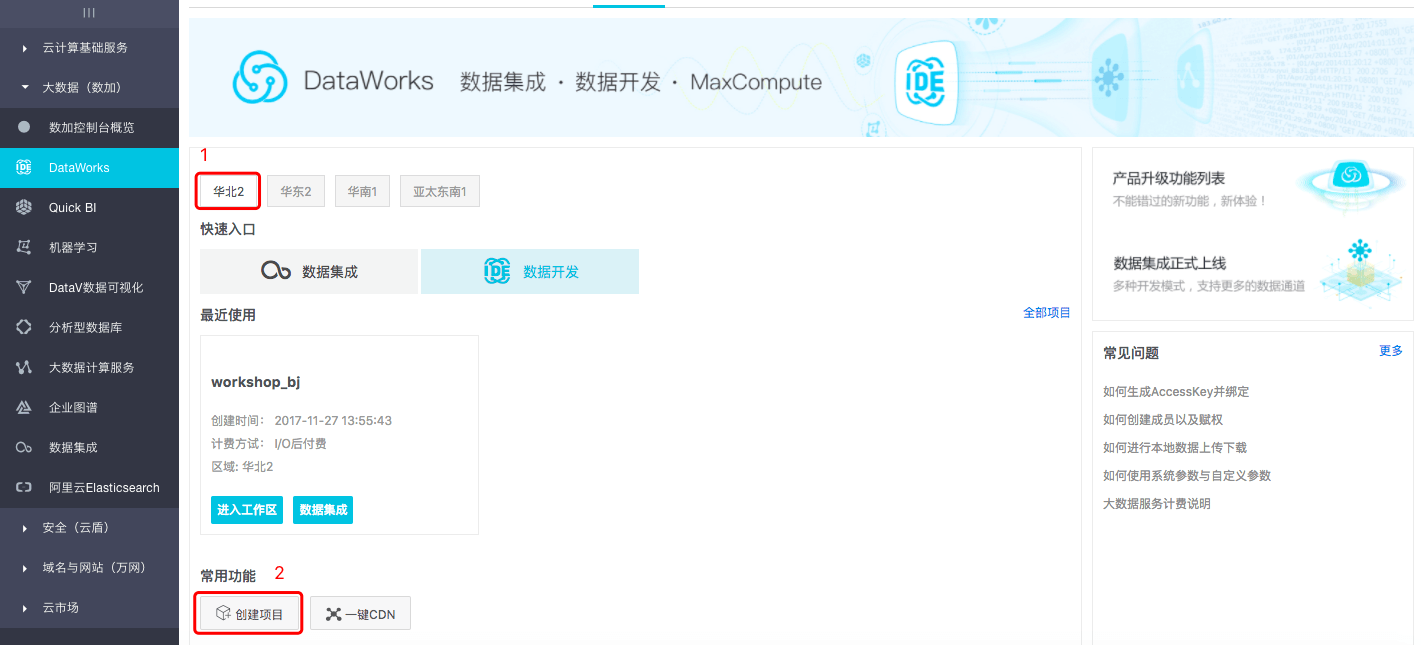The width and height of the screenshot is (1421, 645).
Task: Click the 数据集成 sidebar icon
Action: 24,447
